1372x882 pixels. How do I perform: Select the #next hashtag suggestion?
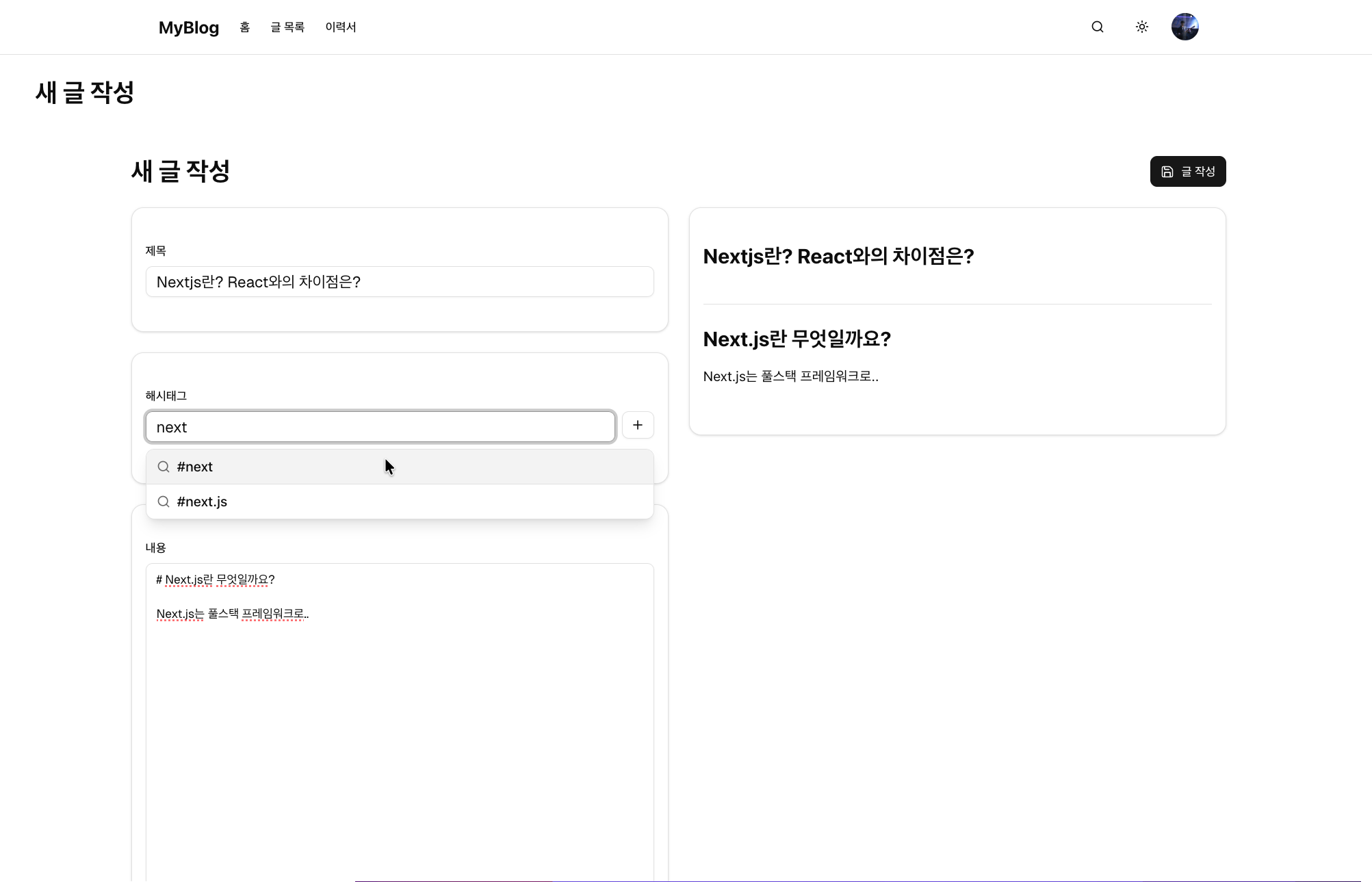pyautogui.click(x=400, y=467)
